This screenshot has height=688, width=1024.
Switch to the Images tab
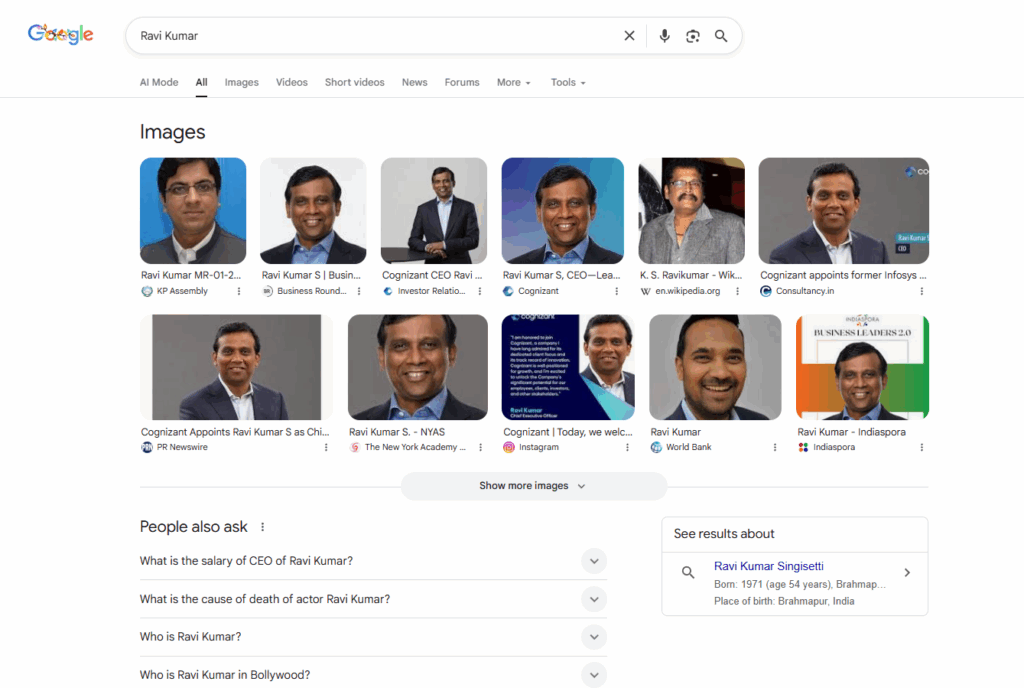tap(241, 82)
